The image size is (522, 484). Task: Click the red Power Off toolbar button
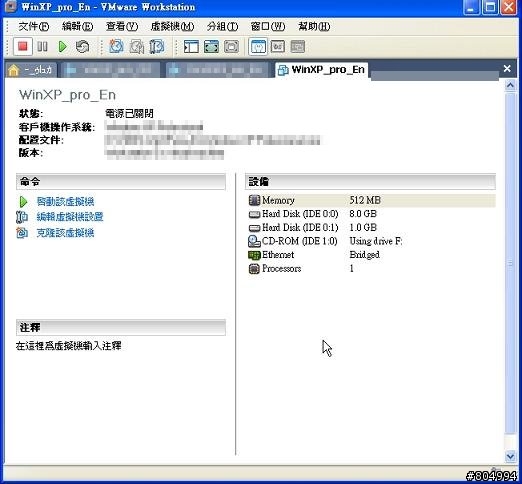point(23,46)
